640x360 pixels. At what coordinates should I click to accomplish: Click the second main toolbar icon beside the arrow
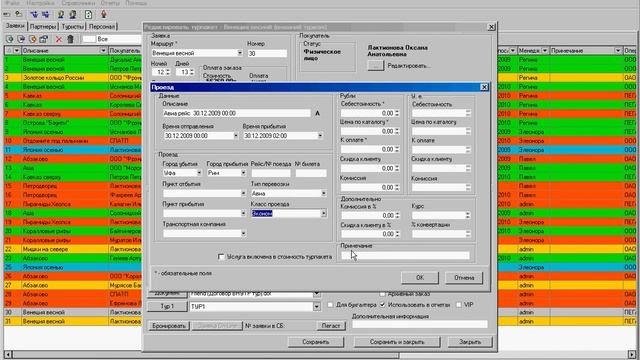[x=18, y=15]
